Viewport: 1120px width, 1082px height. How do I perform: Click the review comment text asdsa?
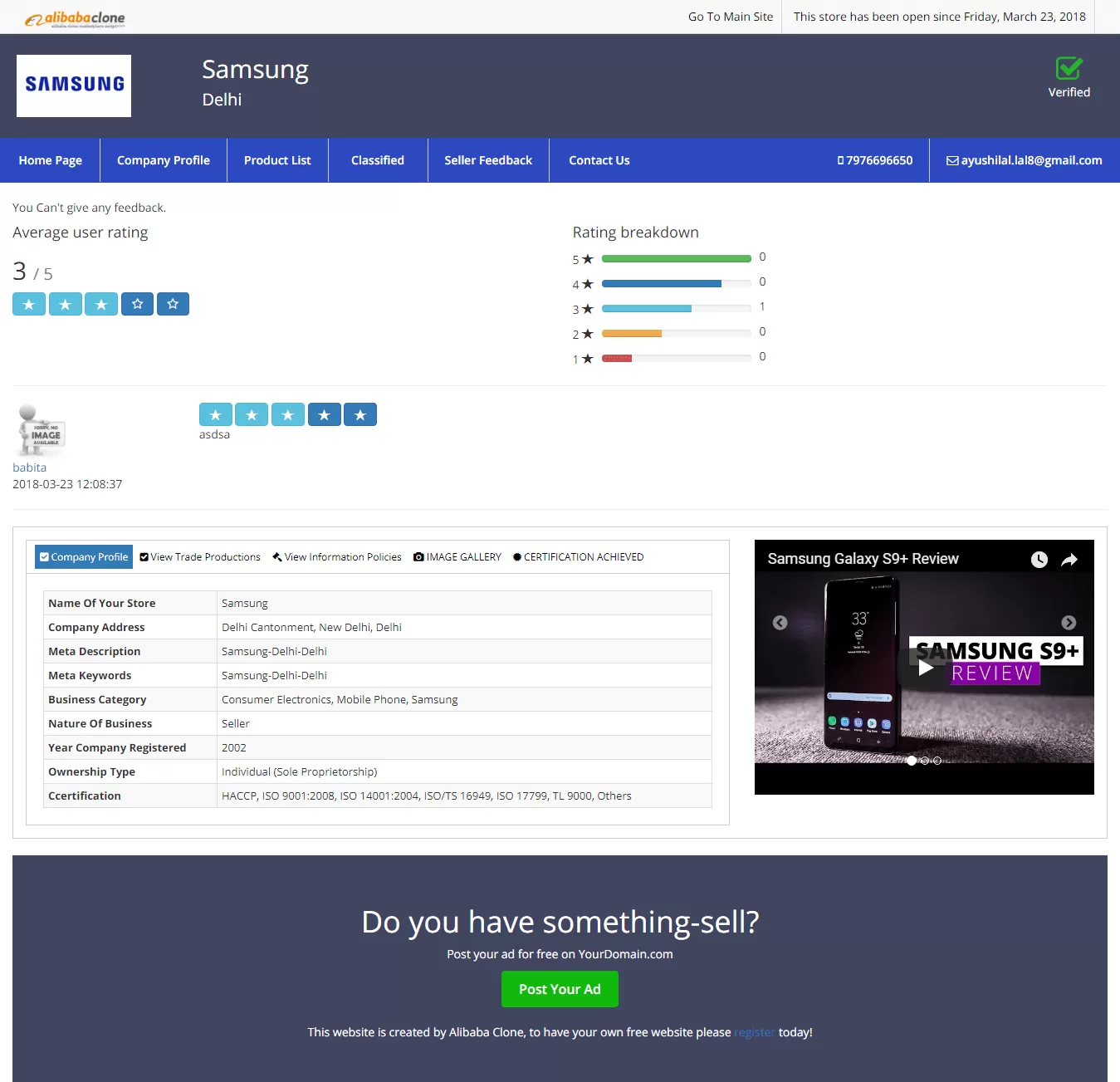click(x=214, y=434)
